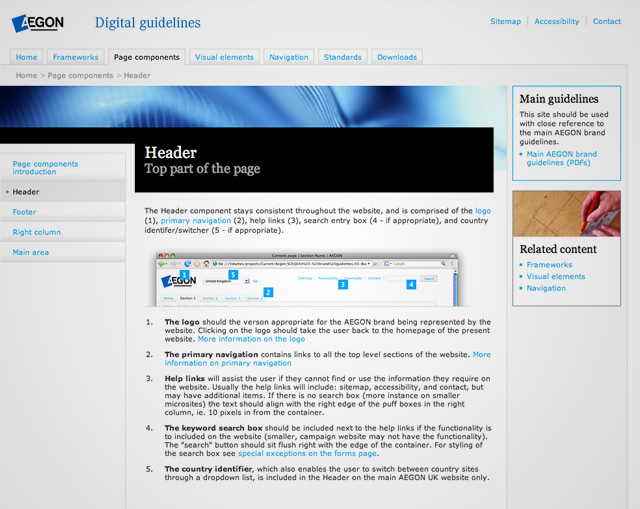
Task: Click the blue abstract banner image
Action: pos(253,107)
